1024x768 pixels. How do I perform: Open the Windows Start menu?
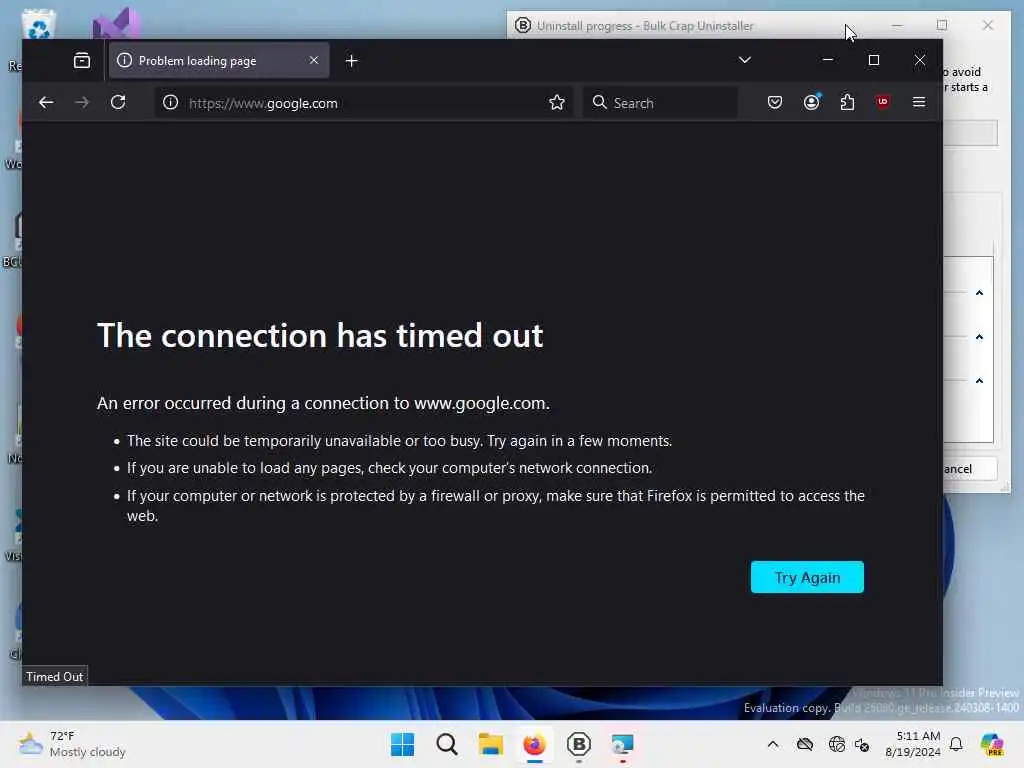(x=402, y=744)
